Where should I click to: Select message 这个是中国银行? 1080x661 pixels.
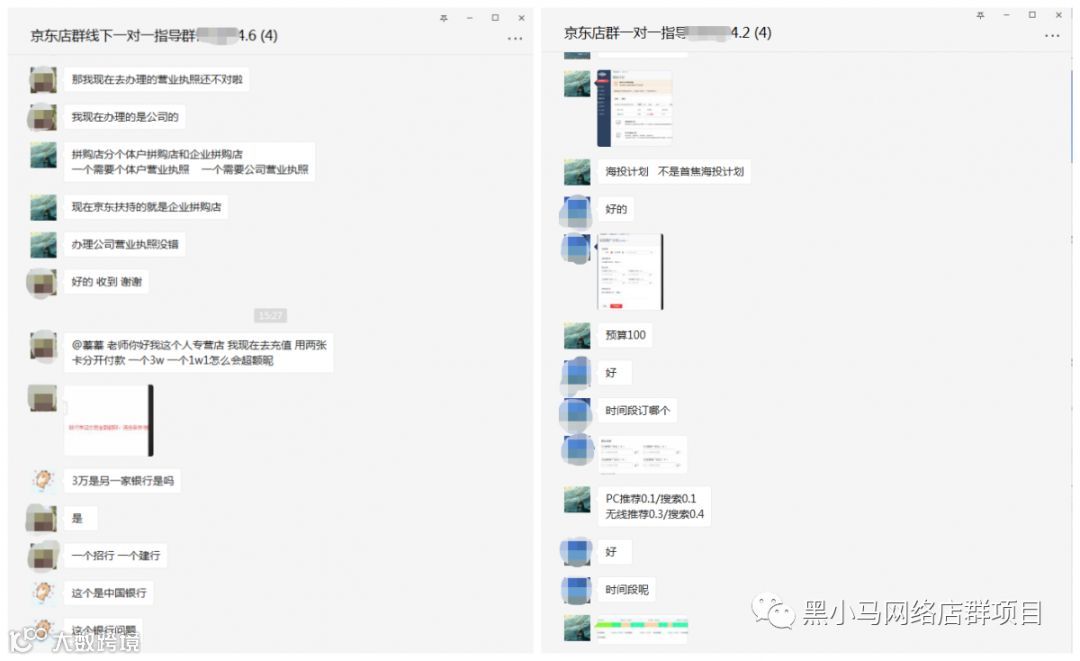109,593
